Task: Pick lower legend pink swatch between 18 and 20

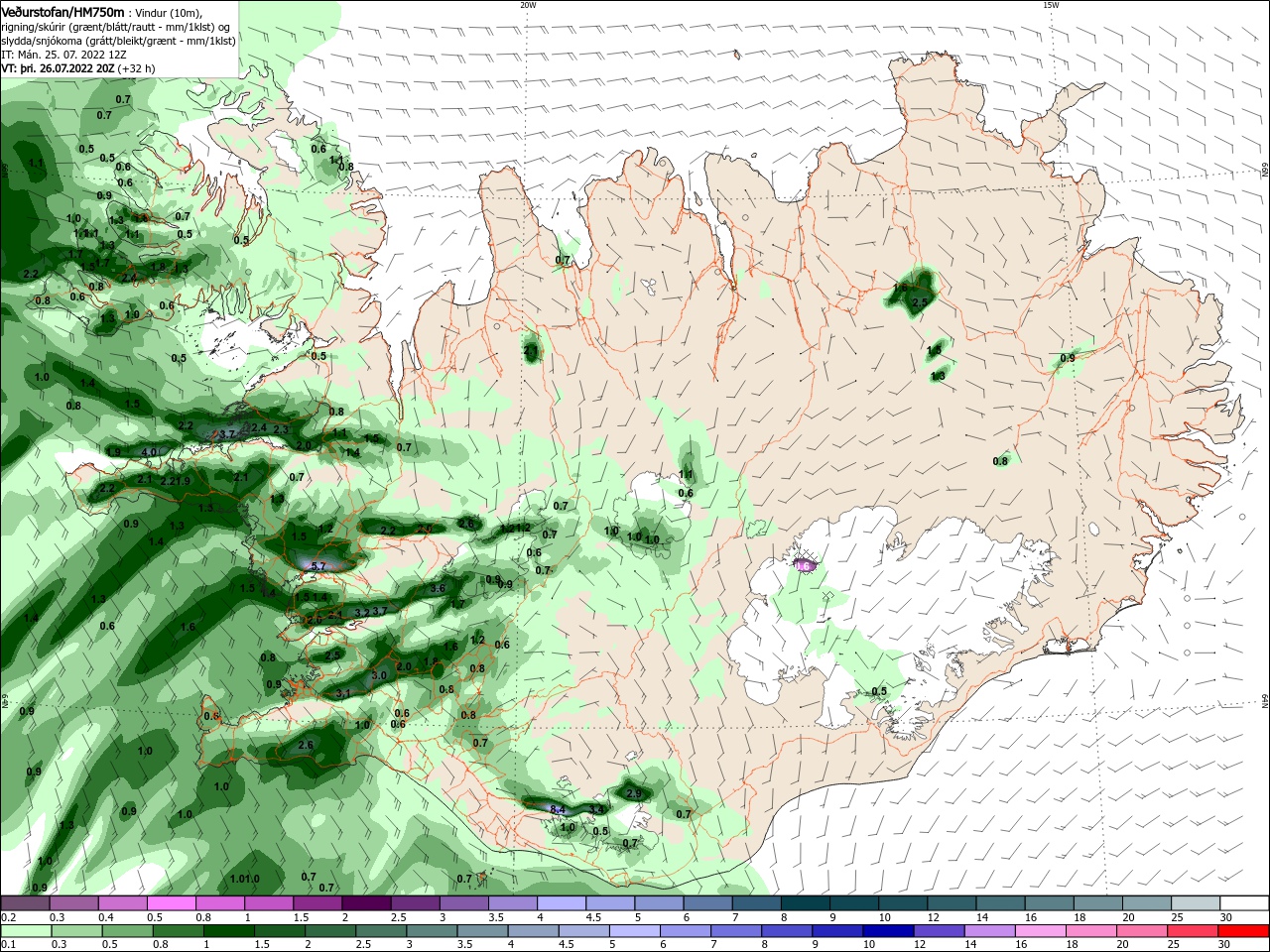Action: click(1092, 931)
